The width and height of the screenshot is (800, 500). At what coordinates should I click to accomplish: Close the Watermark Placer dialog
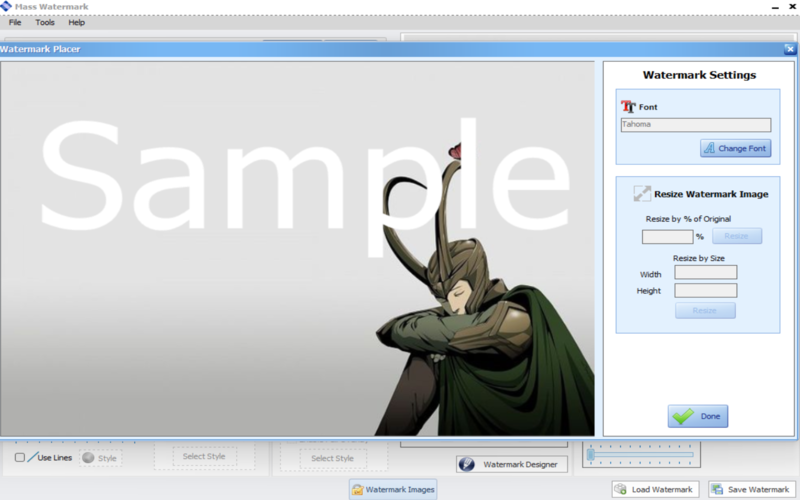click(x=790, y=49)
